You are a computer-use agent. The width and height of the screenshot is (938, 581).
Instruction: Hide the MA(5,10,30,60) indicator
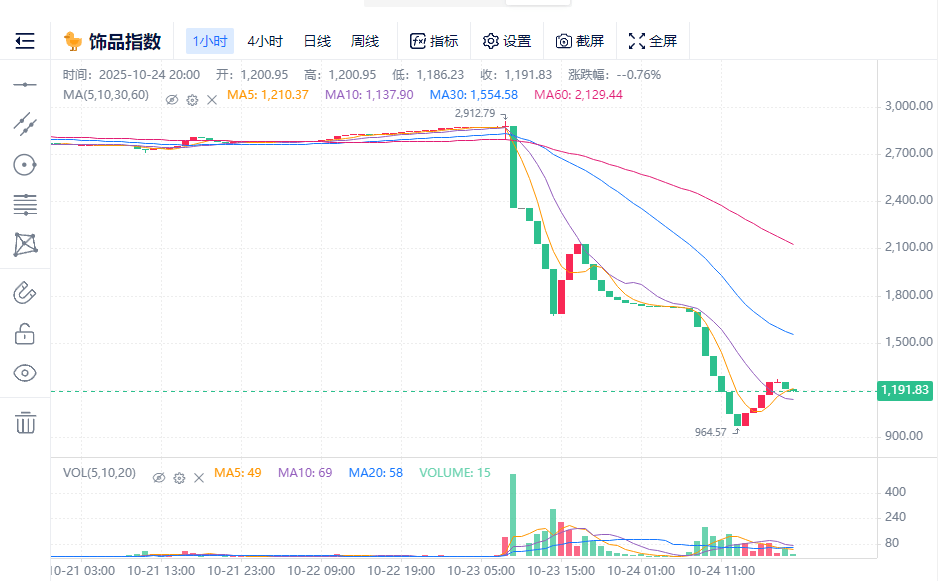coord(172,100)
